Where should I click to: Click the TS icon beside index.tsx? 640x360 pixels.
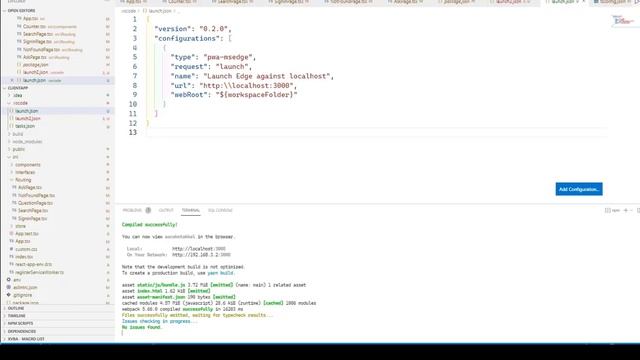tap(11, 257)
